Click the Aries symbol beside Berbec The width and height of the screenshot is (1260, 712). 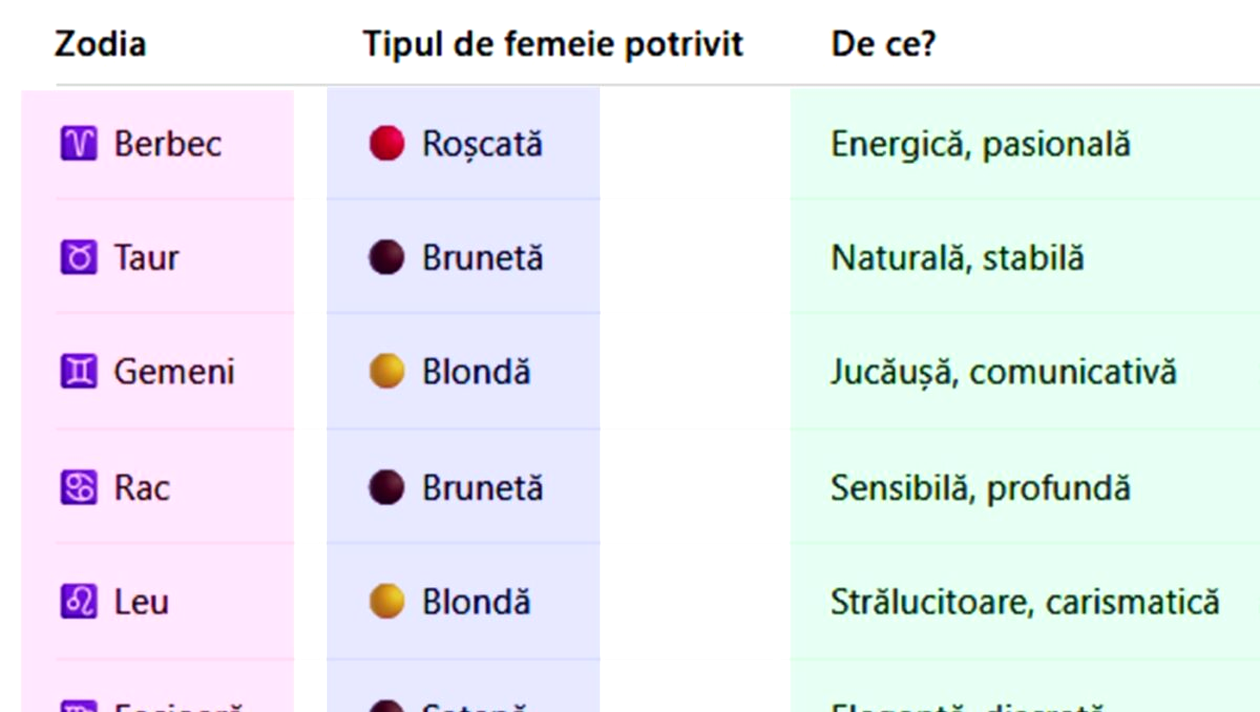pos(78,144)
